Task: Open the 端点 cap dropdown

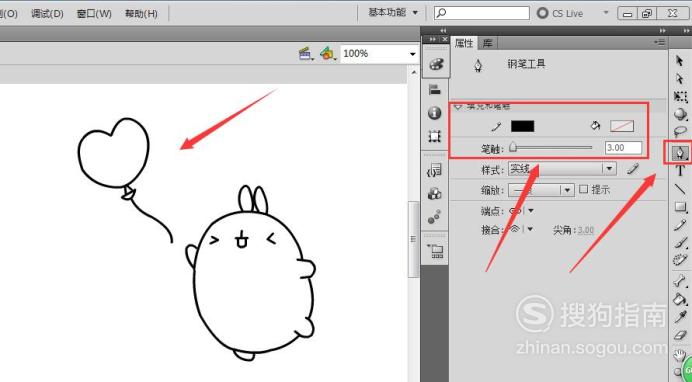Action: pos(531,211)
